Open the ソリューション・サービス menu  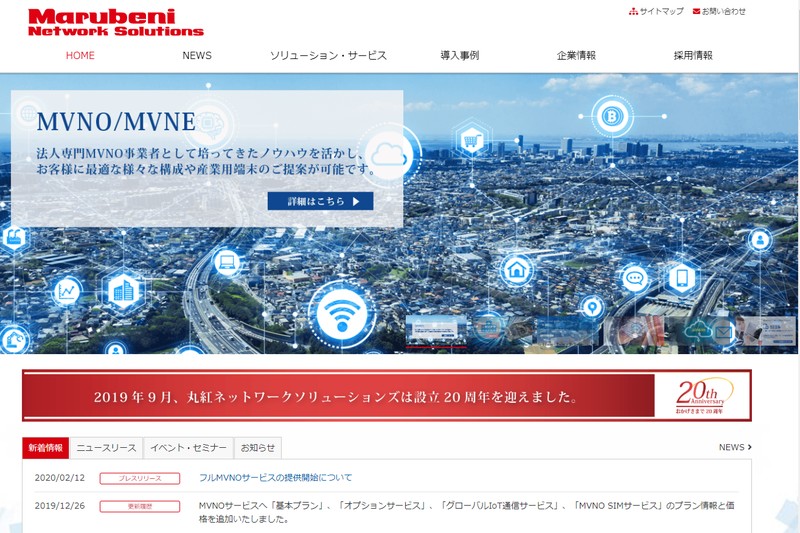pyautogui.click(x=329, y=55)
